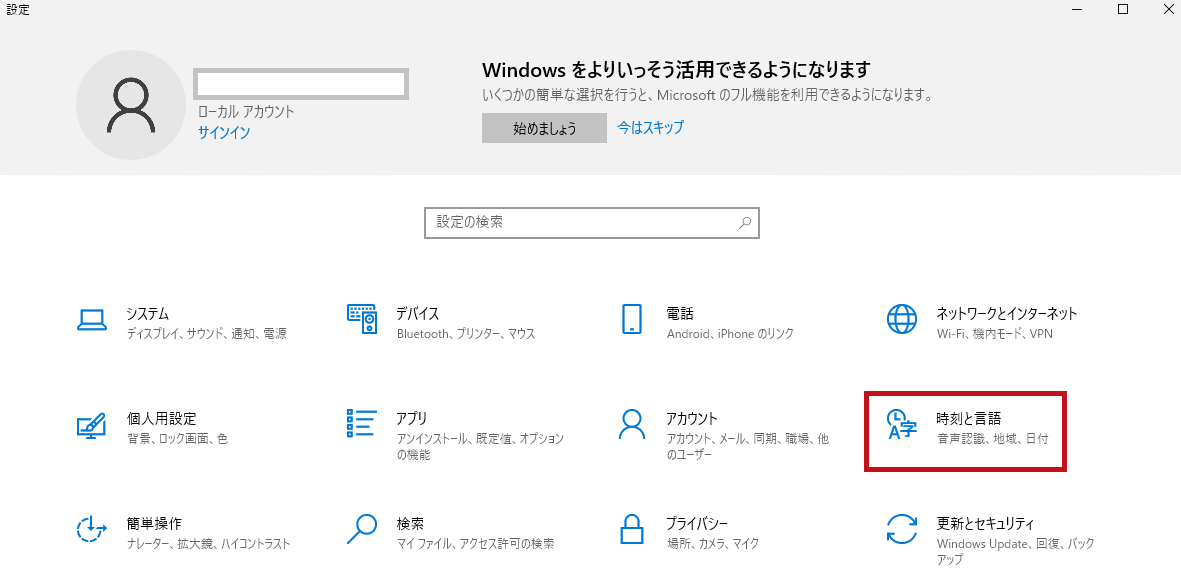Open the 検索 magnifier category icon
Image resolution: width=1181 pixels, height=575 pixels.
click(x=362, y=529)
